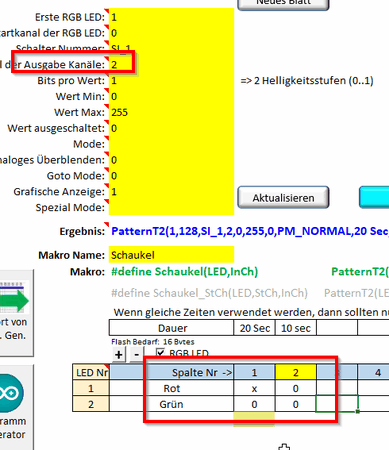Select the x cell in the Rot row
The image size is (389, 450).
click(x=254, y=388)
